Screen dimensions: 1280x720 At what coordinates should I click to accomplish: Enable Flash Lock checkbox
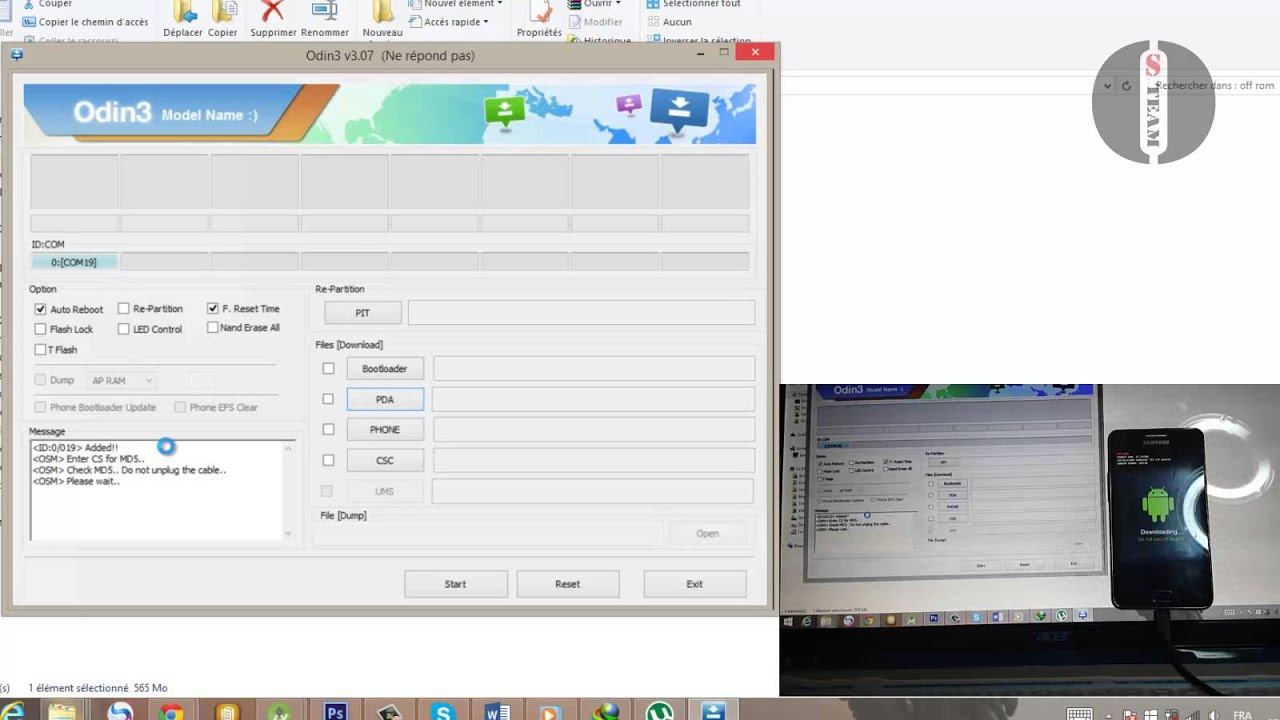tap(40, 329)
